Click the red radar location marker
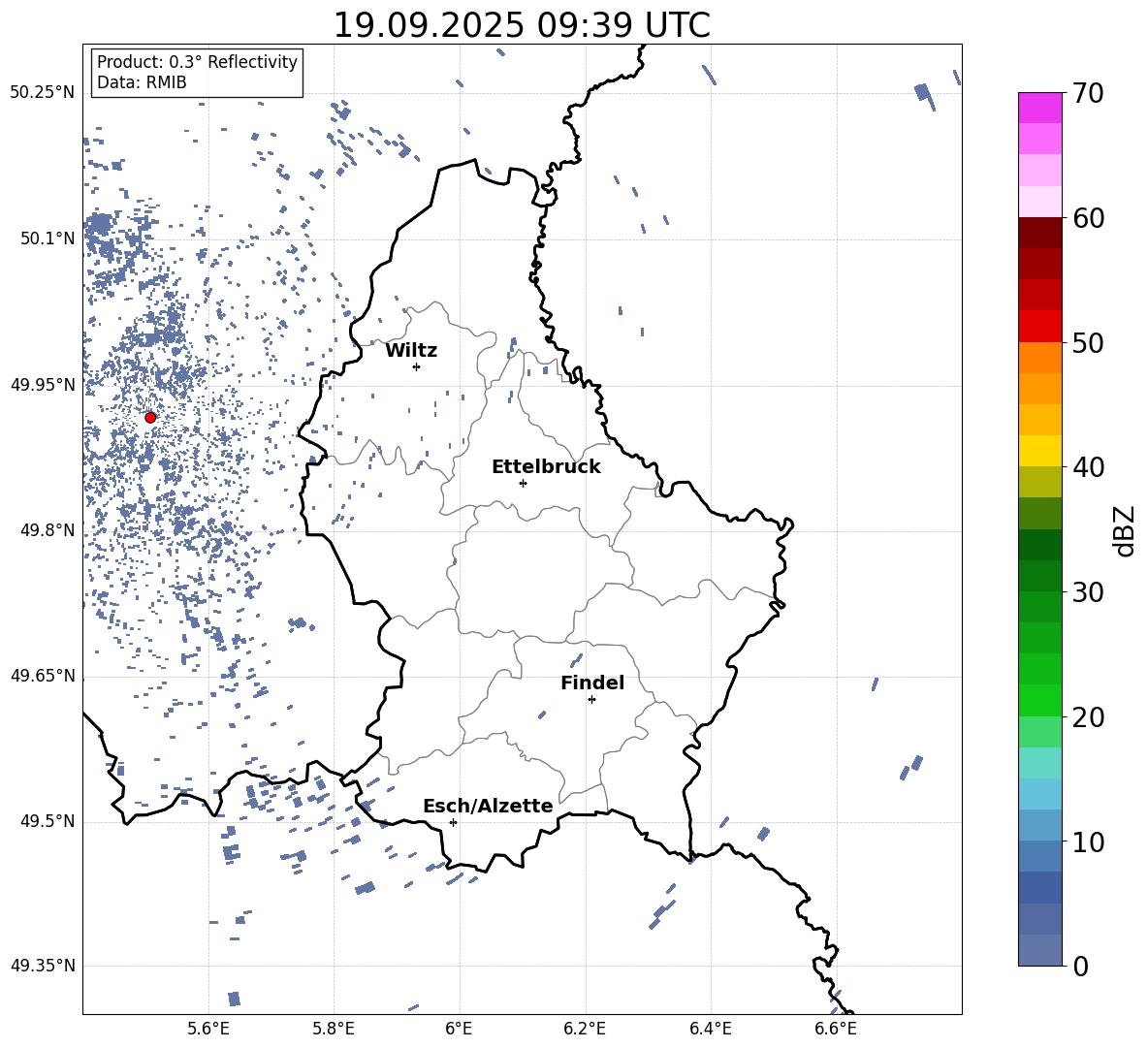The width and height of the screenshot is (1148, 1048). click(x=150, y=417)
